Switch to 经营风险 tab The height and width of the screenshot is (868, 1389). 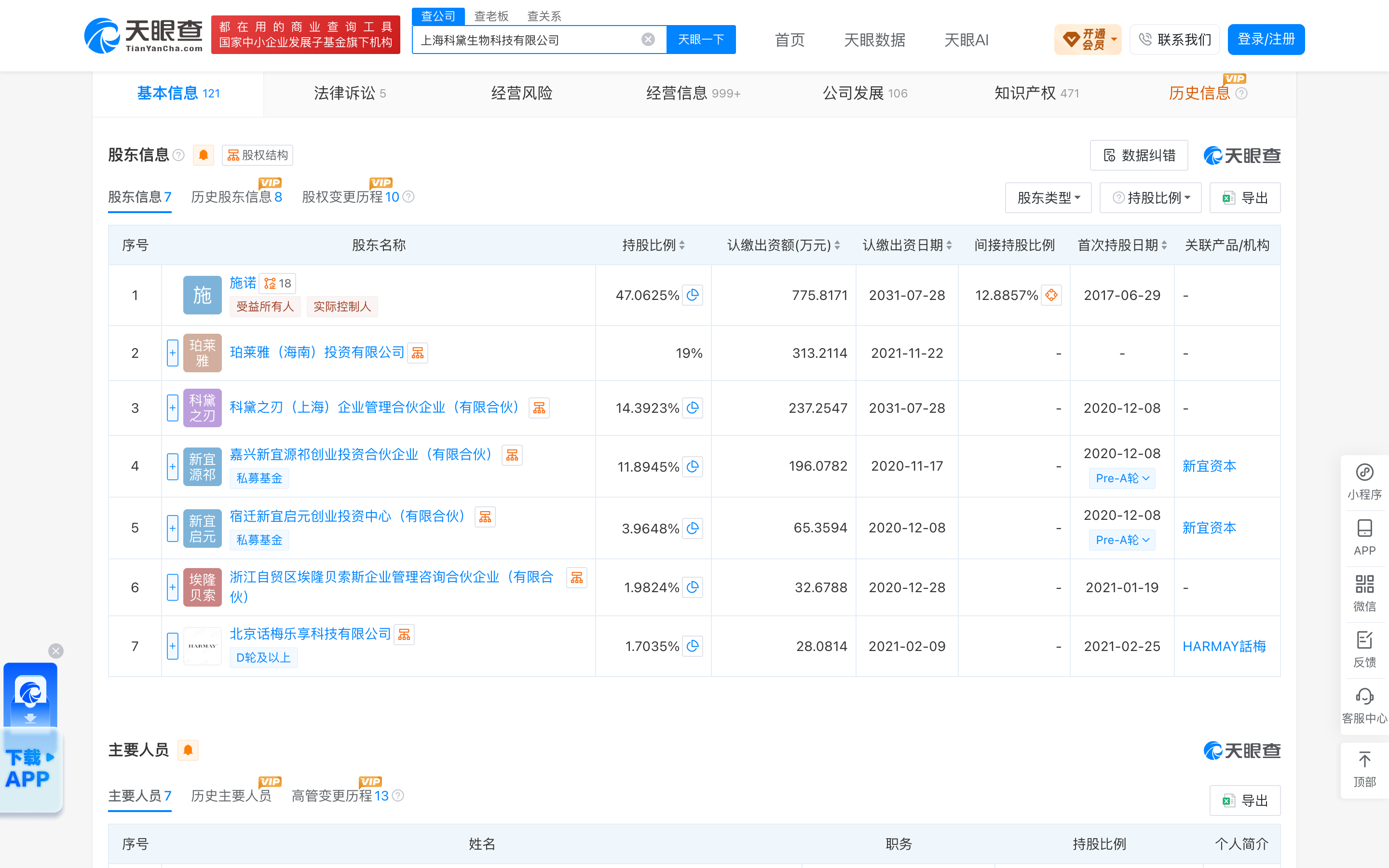pos(522,93)
